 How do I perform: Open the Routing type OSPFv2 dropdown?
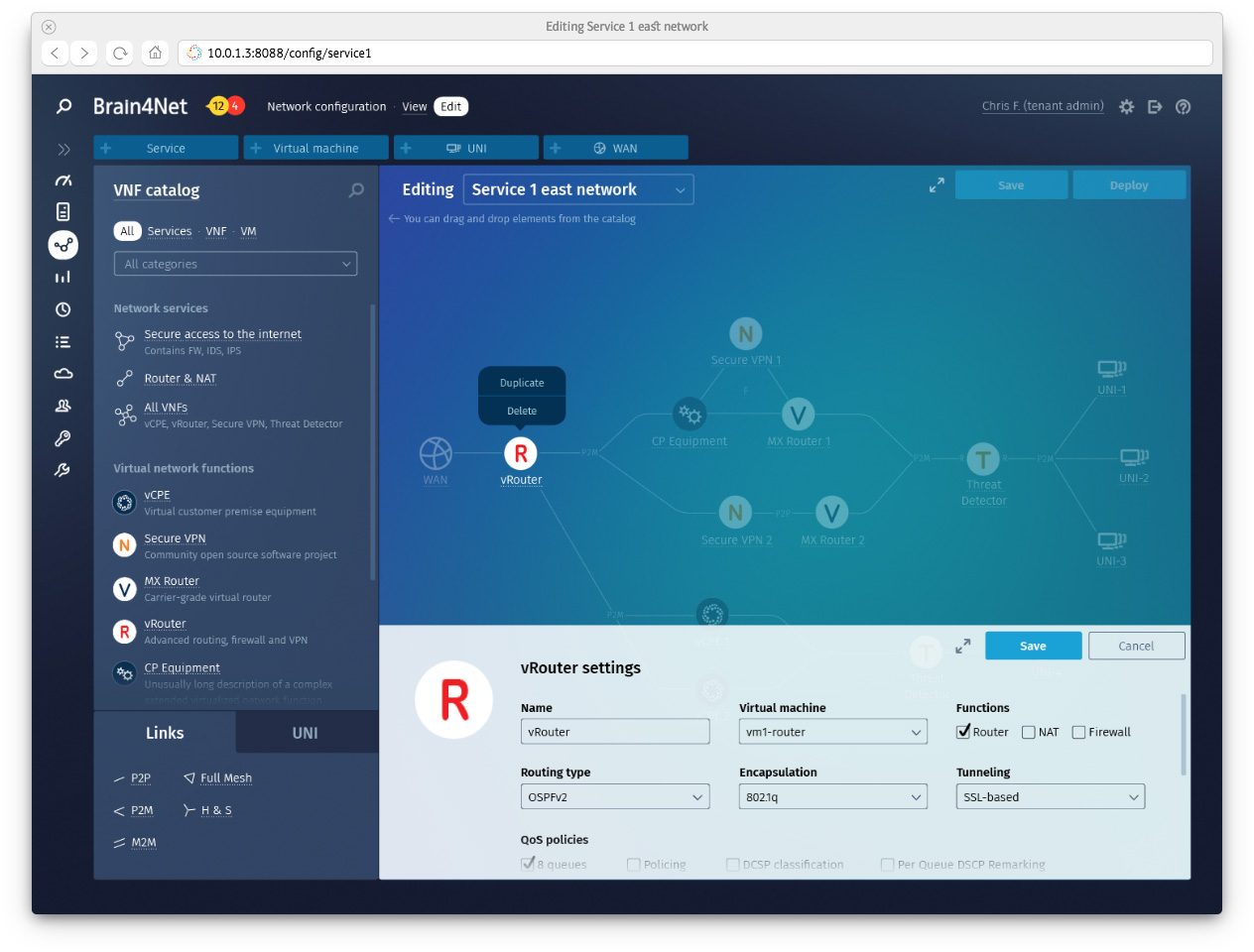click(x=615, y=796)
